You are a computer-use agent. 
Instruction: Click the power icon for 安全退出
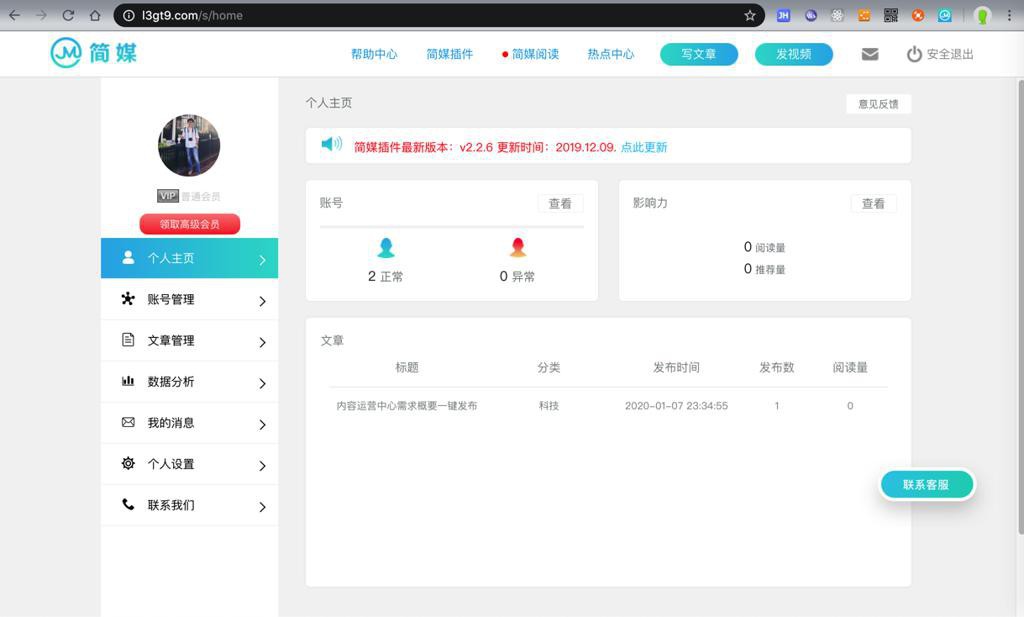(x=914, y=54)
